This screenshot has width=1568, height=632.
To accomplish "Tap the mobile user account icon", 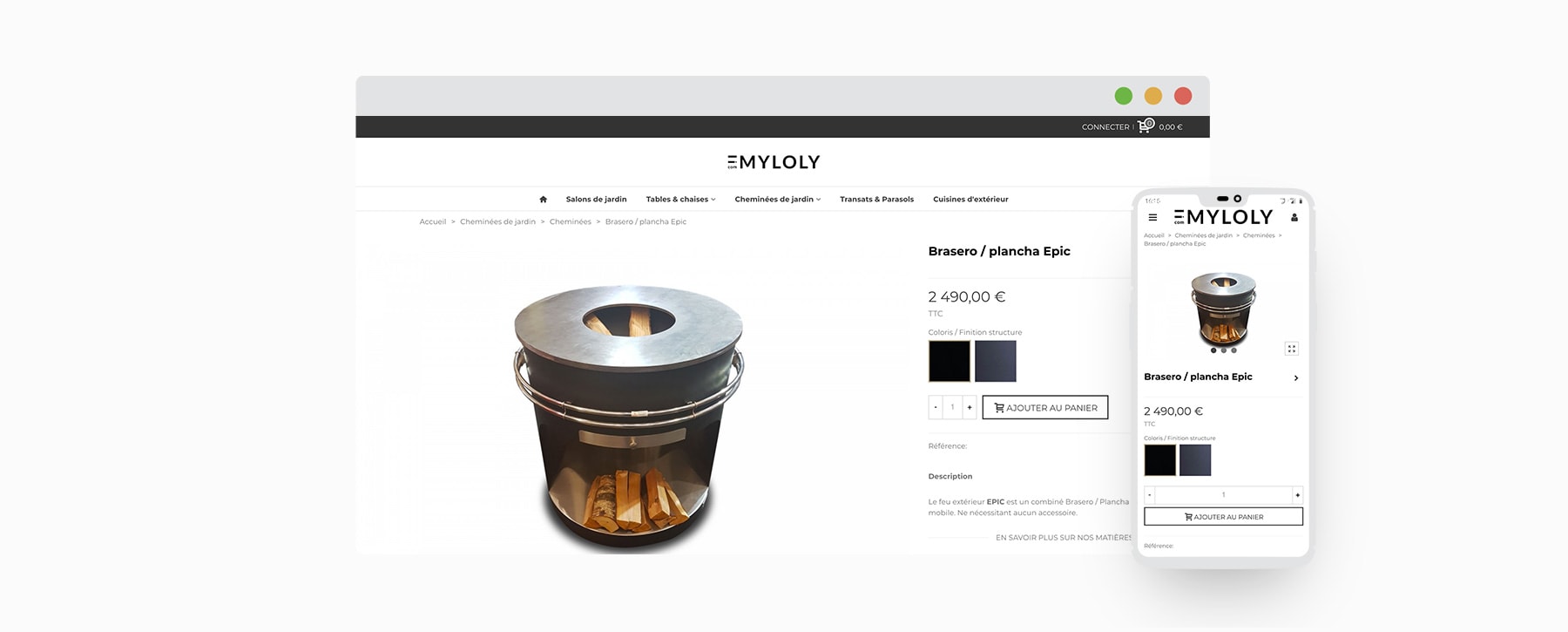I will pyautogui.click(x=1294, y=218).
